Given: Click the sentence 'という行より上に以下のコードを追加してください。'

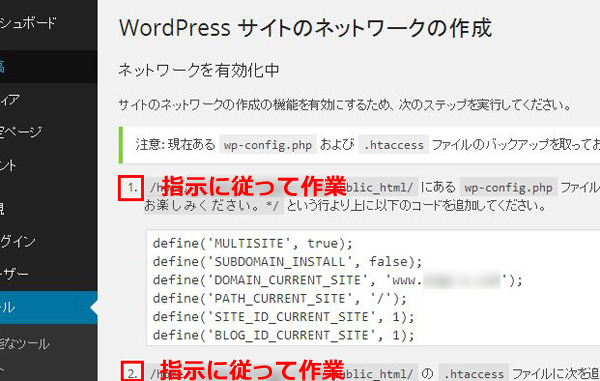Looking at the screenshot, I should pos(417,206).
